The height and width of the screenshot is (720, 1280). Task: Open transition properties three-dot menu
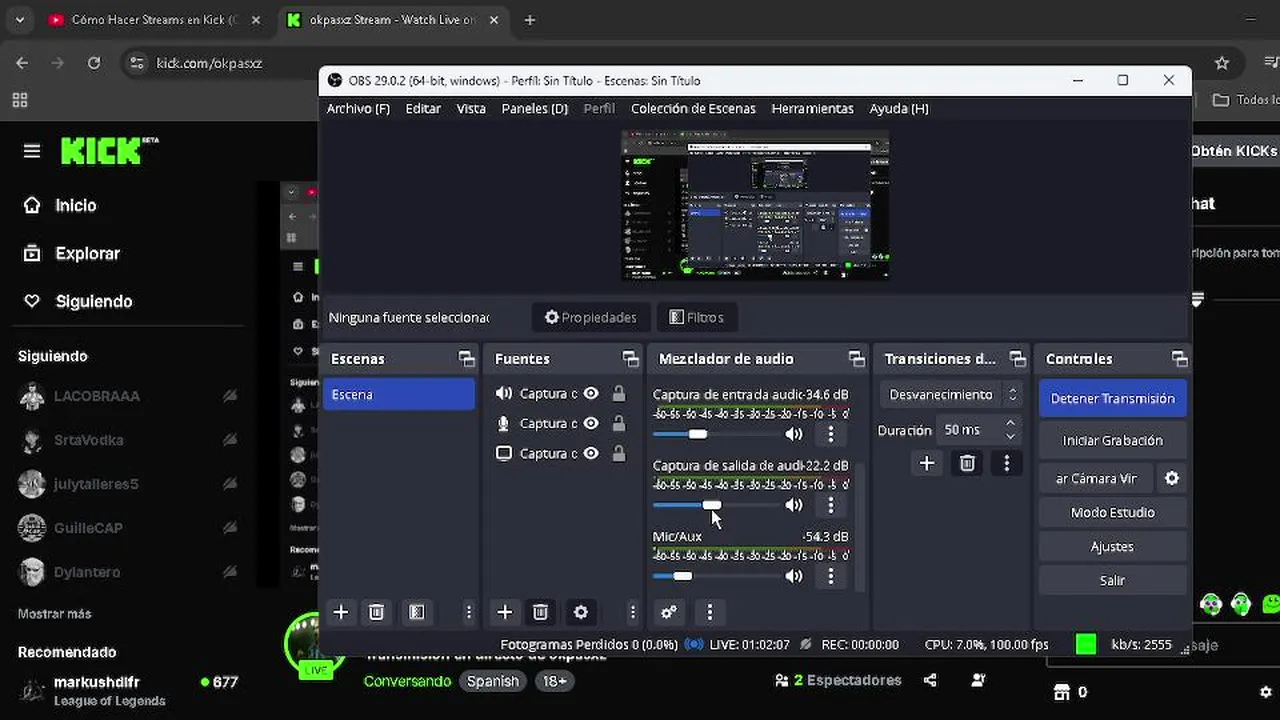[x=1007, y=463]
